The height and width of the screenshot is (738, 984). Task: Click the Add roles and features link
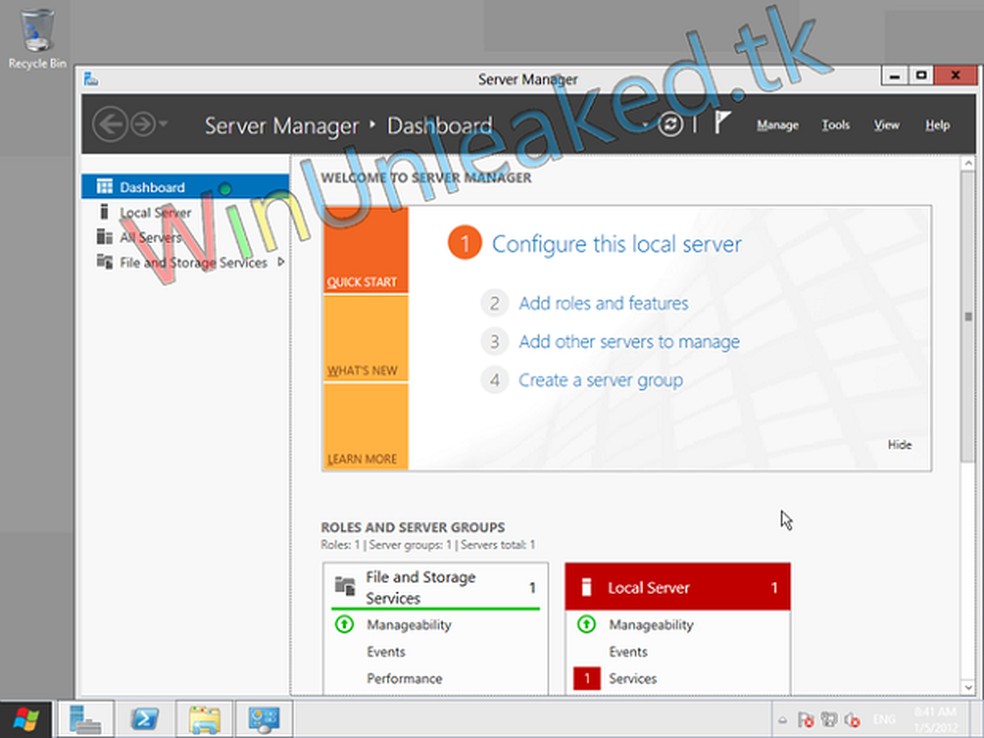pos(603,303)
